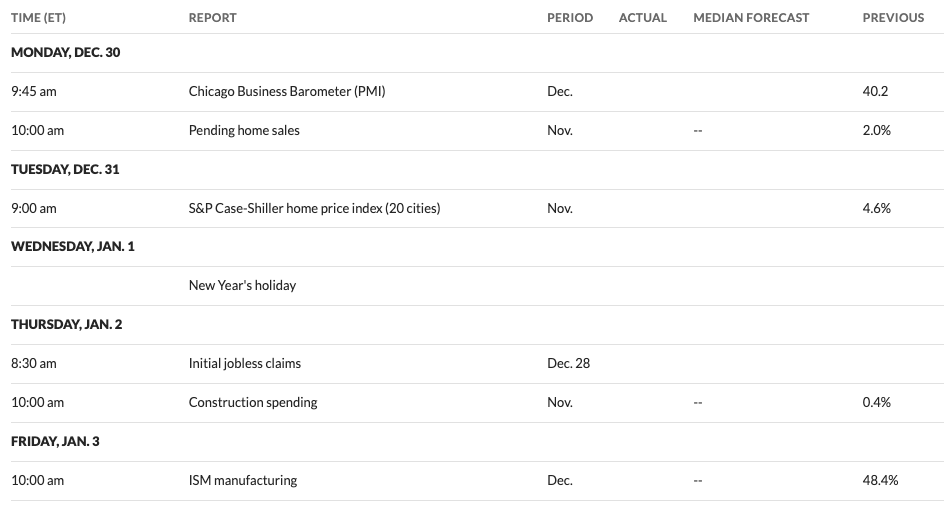
Task: Select the Pending home sales report
Action: point(244,130)
